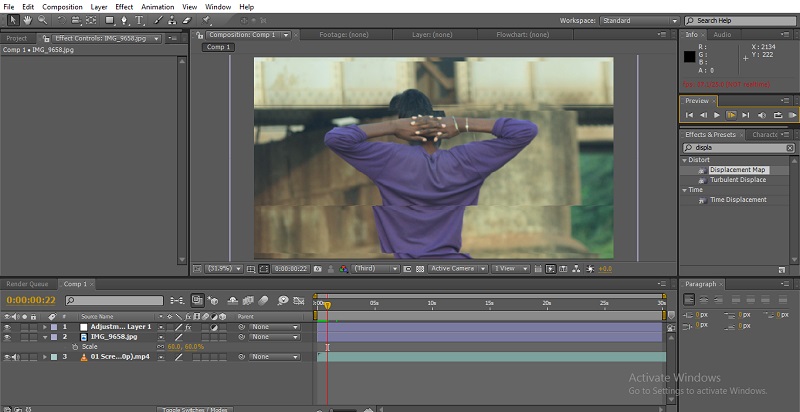Play the preview
This screenshot has height=412, width=800.
[x=717, y=115]
